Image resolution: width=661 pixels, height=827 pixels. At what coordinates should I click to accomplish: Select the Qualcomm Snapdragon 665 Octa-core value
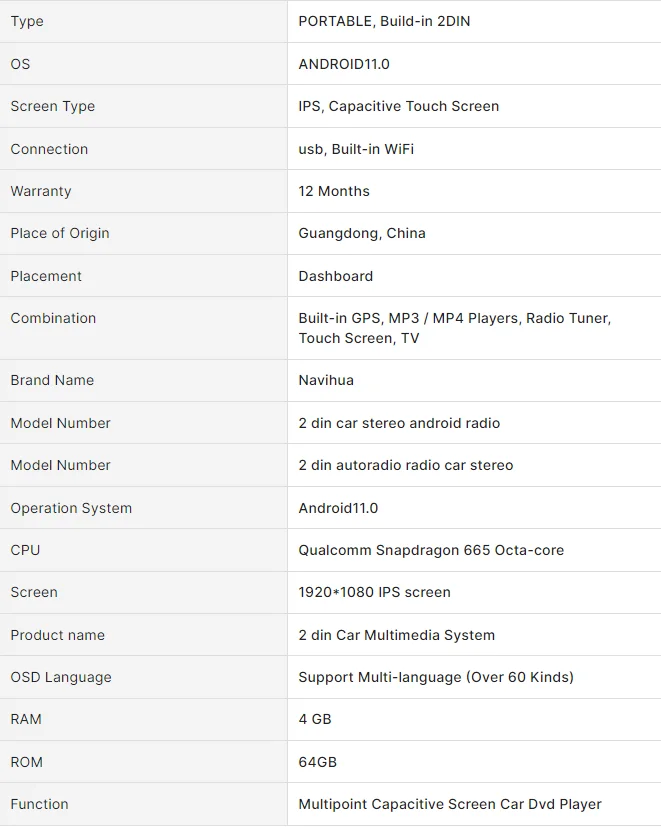431,550
